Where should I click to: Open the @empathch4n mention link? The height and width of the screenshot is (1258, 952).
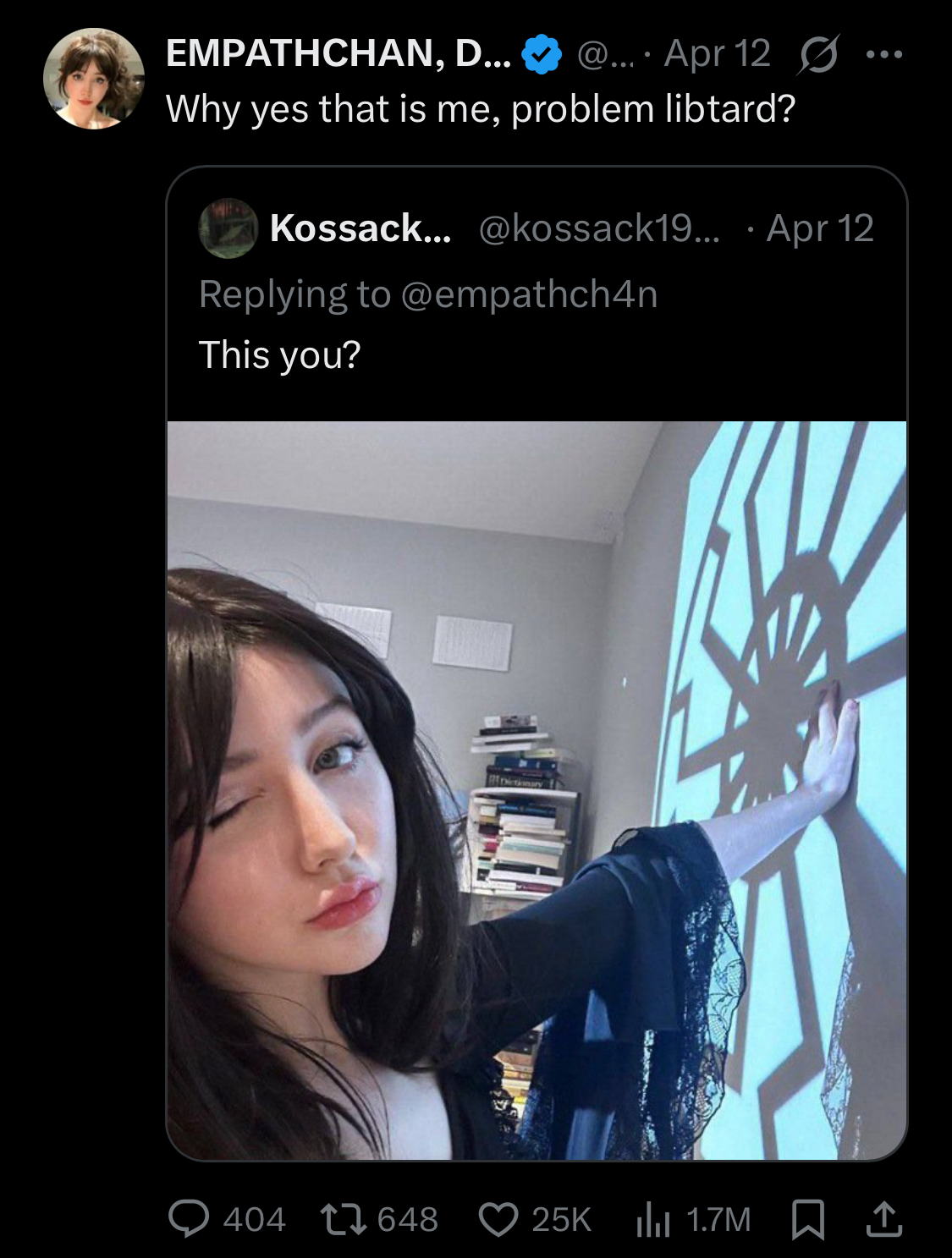coord(529,294)
